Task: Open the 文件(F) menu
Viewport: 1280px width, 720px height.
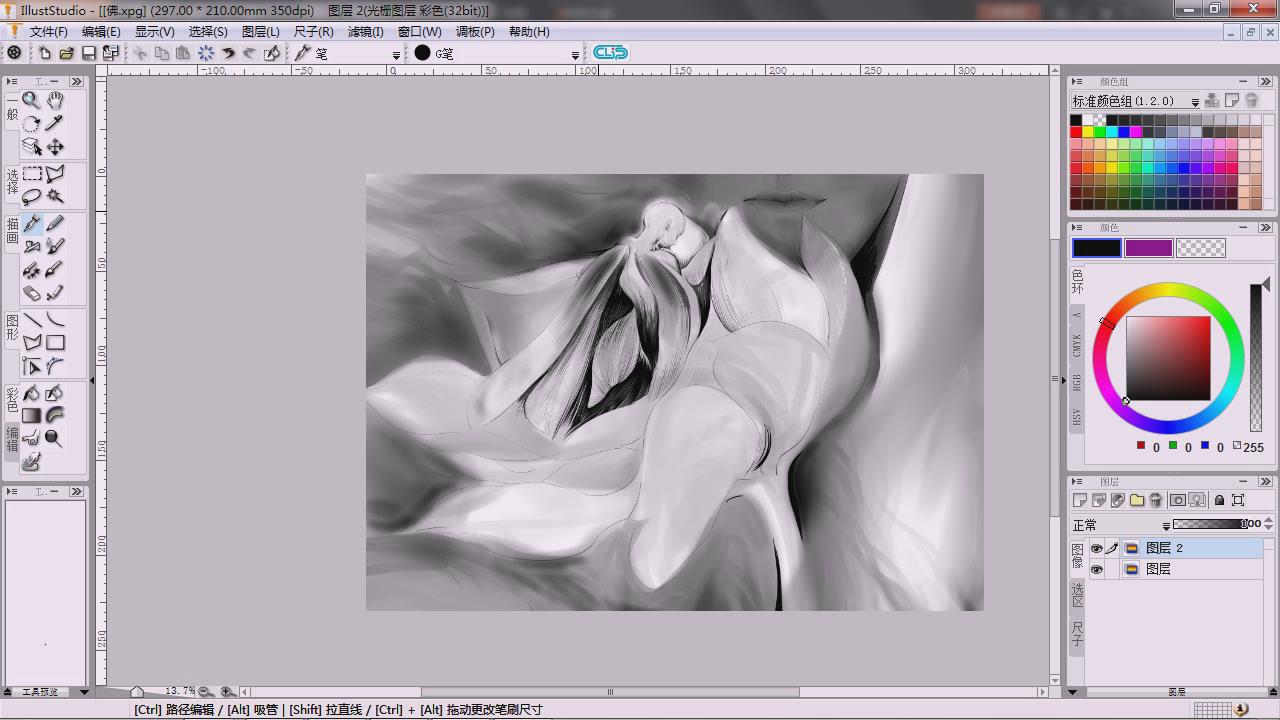Action: point(48,32)
